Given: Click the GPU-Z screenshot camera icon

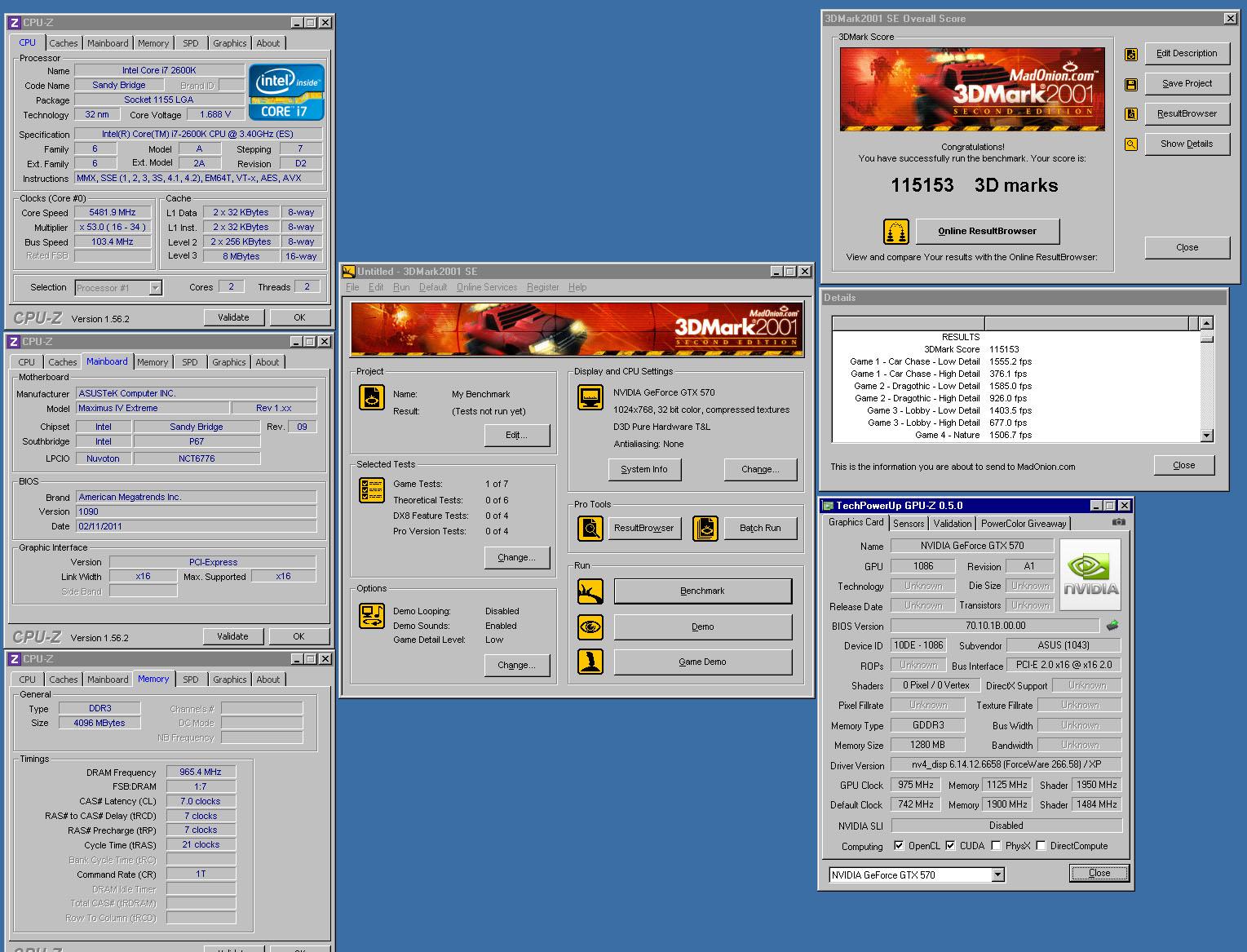Looking at the screenshot, I should point(1119,522).
